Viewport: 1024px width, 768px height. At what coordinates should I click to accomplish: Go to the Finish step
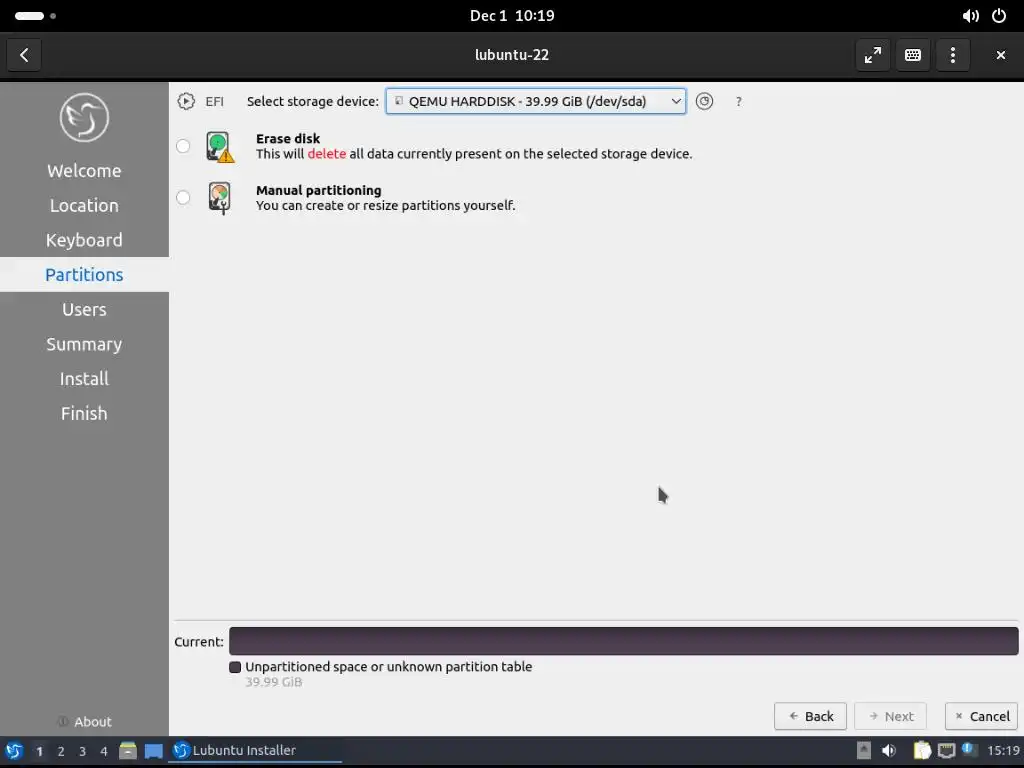tap(84, 413)
